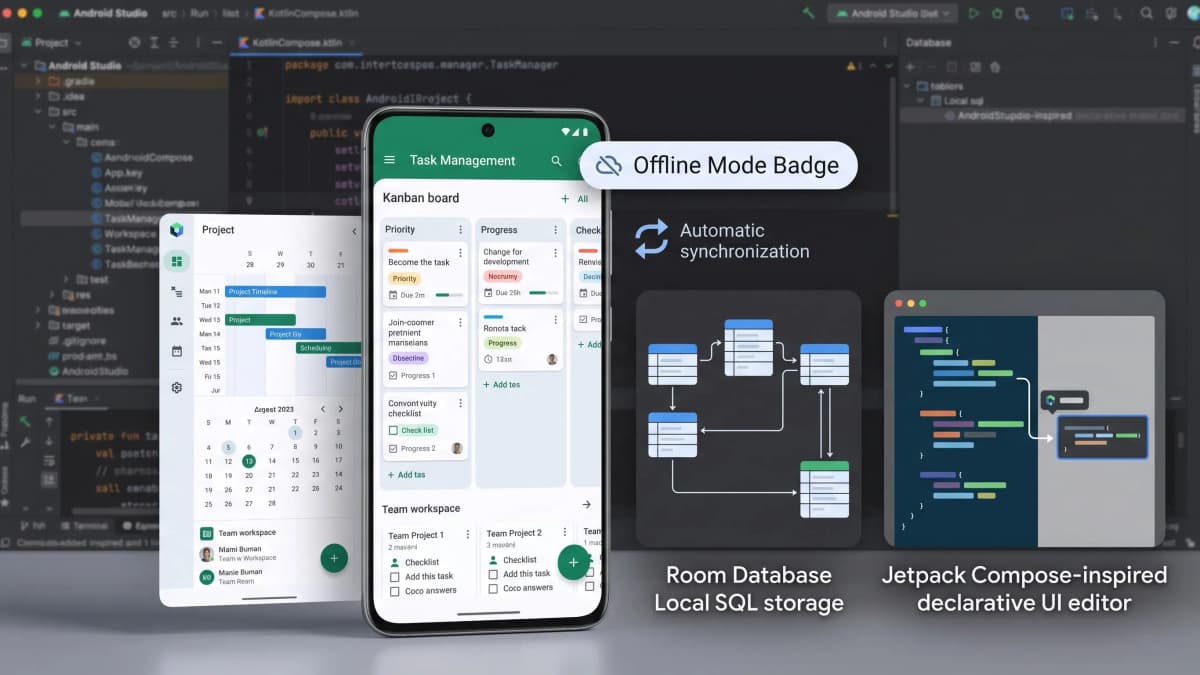Select date 13 in the tablet calendar

click(248, 461)
